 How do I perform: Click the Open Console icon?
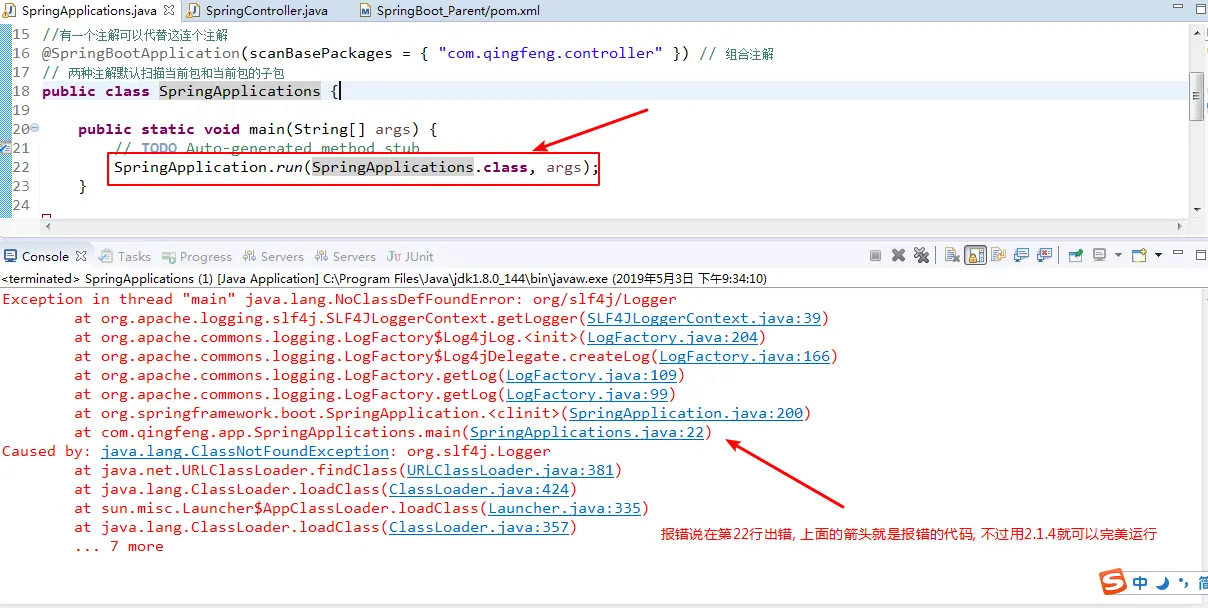[1139, 255]
